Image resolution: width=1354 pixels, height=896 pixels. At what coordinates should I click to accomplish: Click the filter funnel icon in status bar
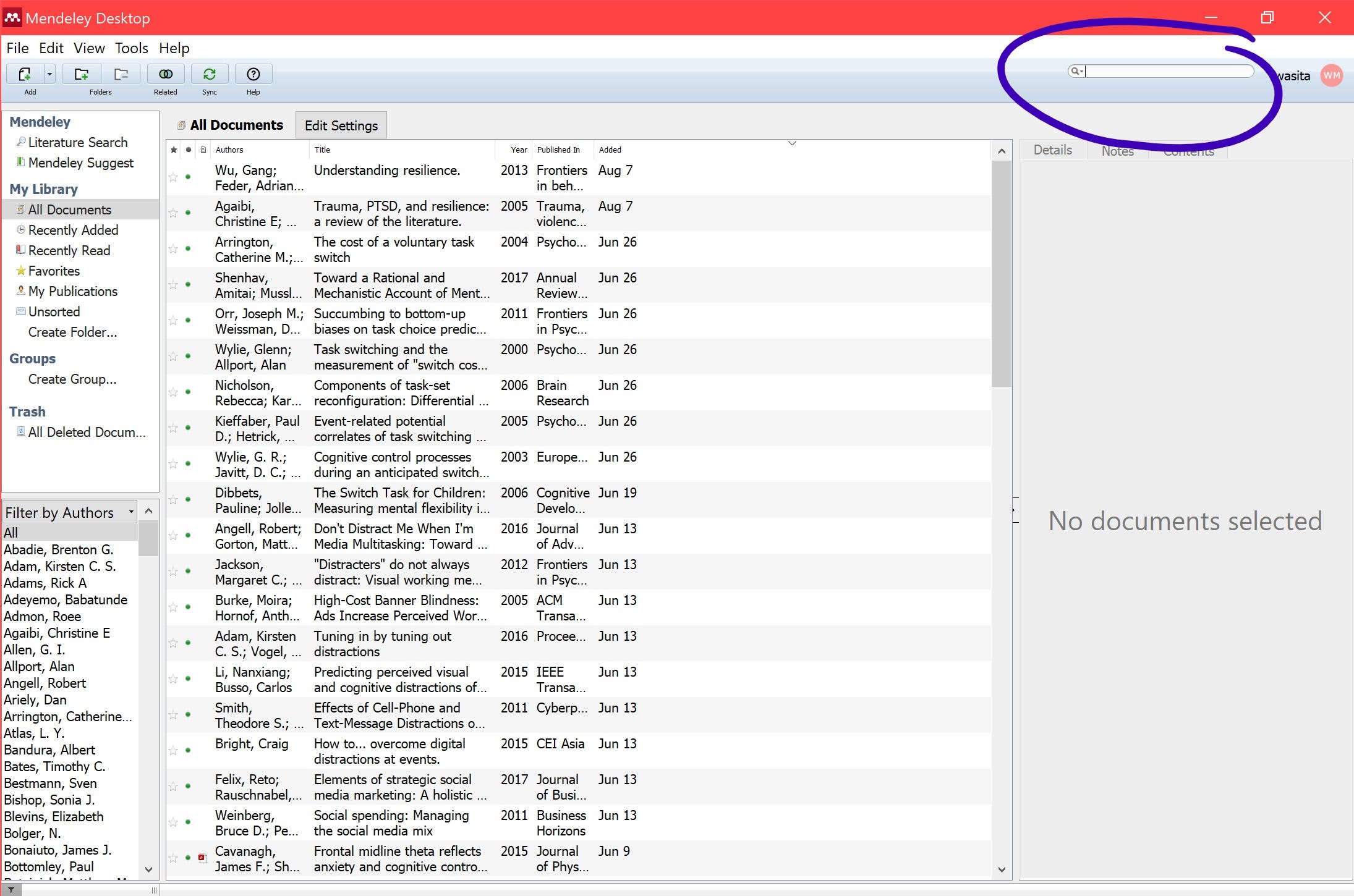(11, 890)
